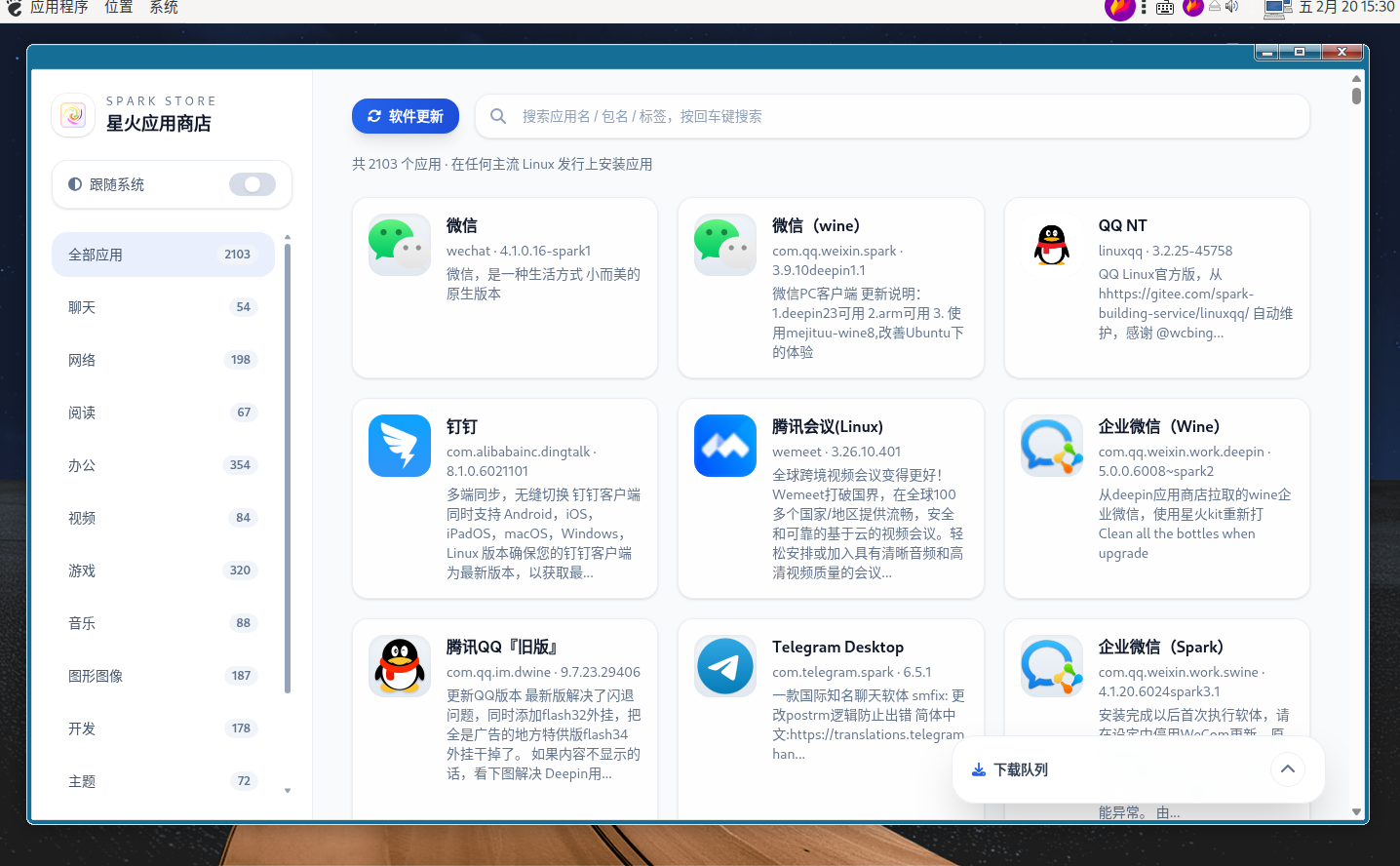Switch to the 聊天 category
The height and width of the screenshot is (866, 1400).
163,307
